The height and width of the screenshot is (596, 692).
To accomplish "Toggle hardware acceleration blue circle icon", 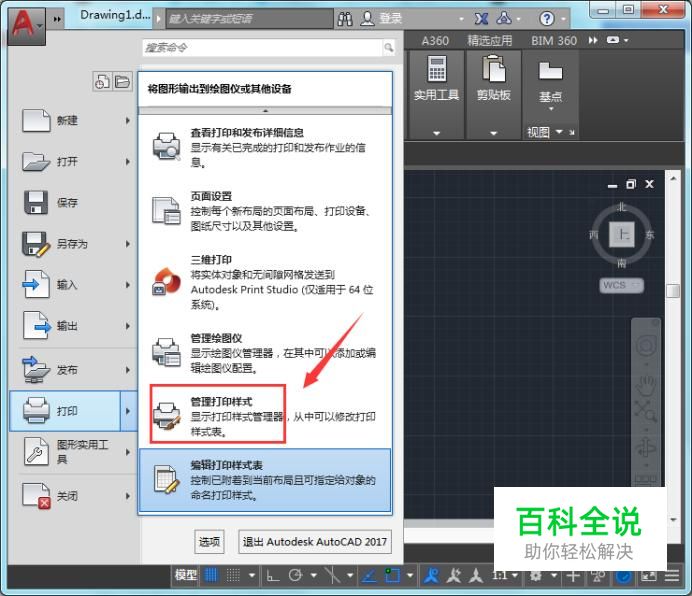I will 623,576.
